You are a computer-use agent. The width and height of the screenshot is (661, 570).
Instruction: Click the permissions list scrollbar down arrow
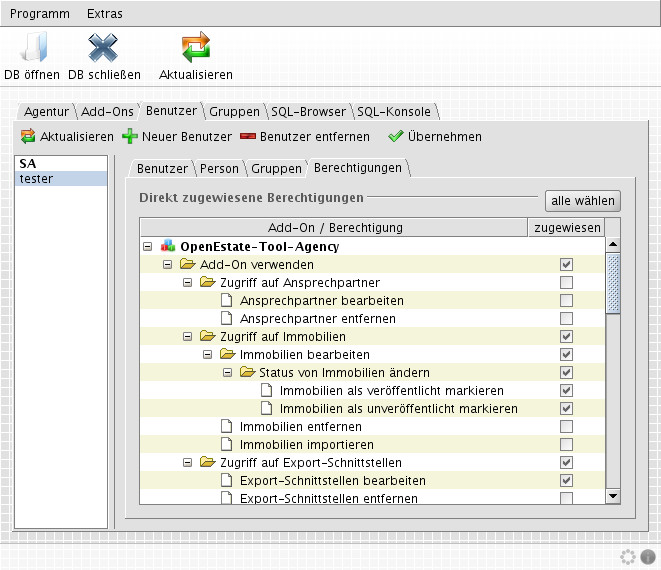tap(613, 496)
